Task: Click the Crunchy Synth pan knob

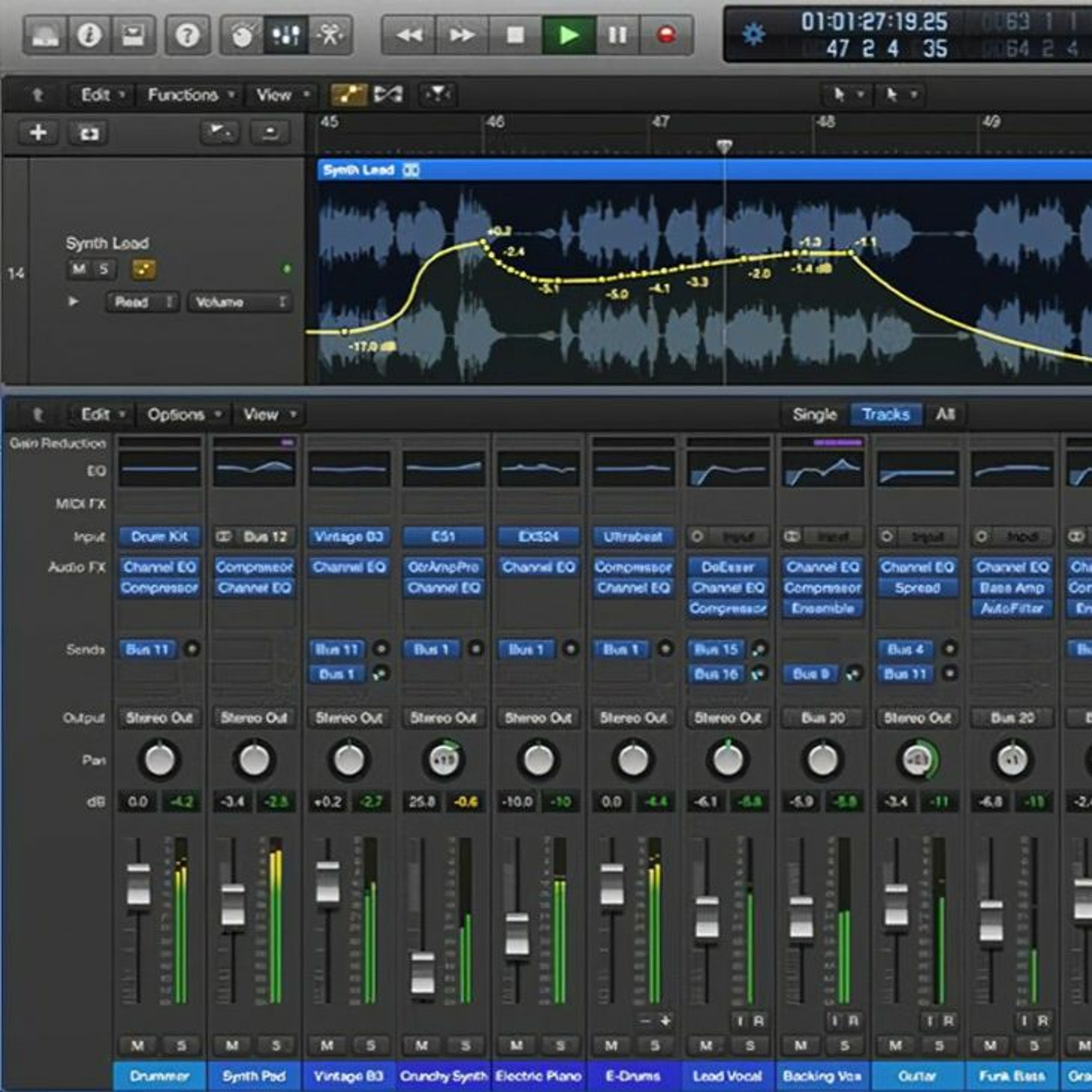Action: [444, 760]
